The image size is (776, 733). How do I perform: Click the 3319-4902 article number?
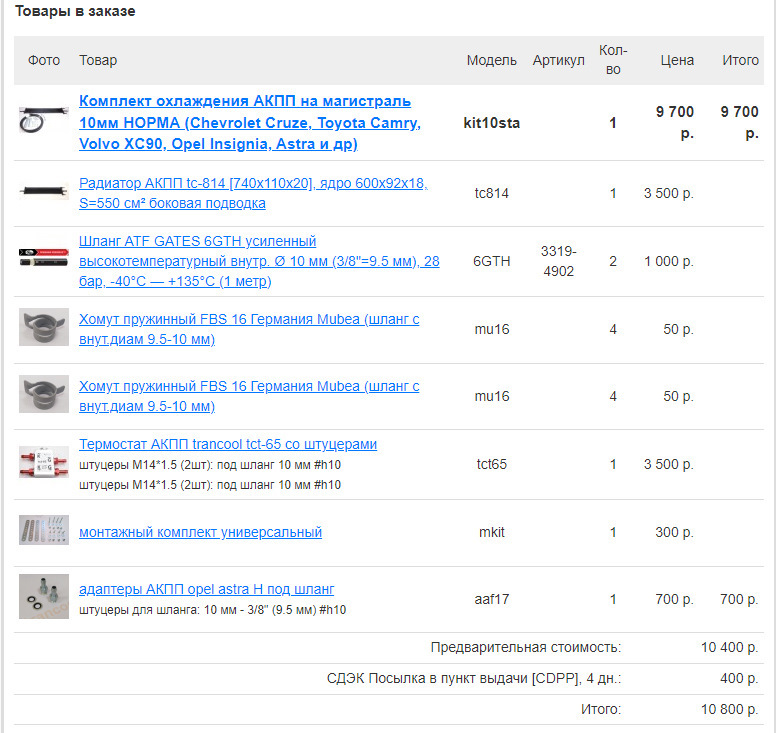tap(558, 261)
